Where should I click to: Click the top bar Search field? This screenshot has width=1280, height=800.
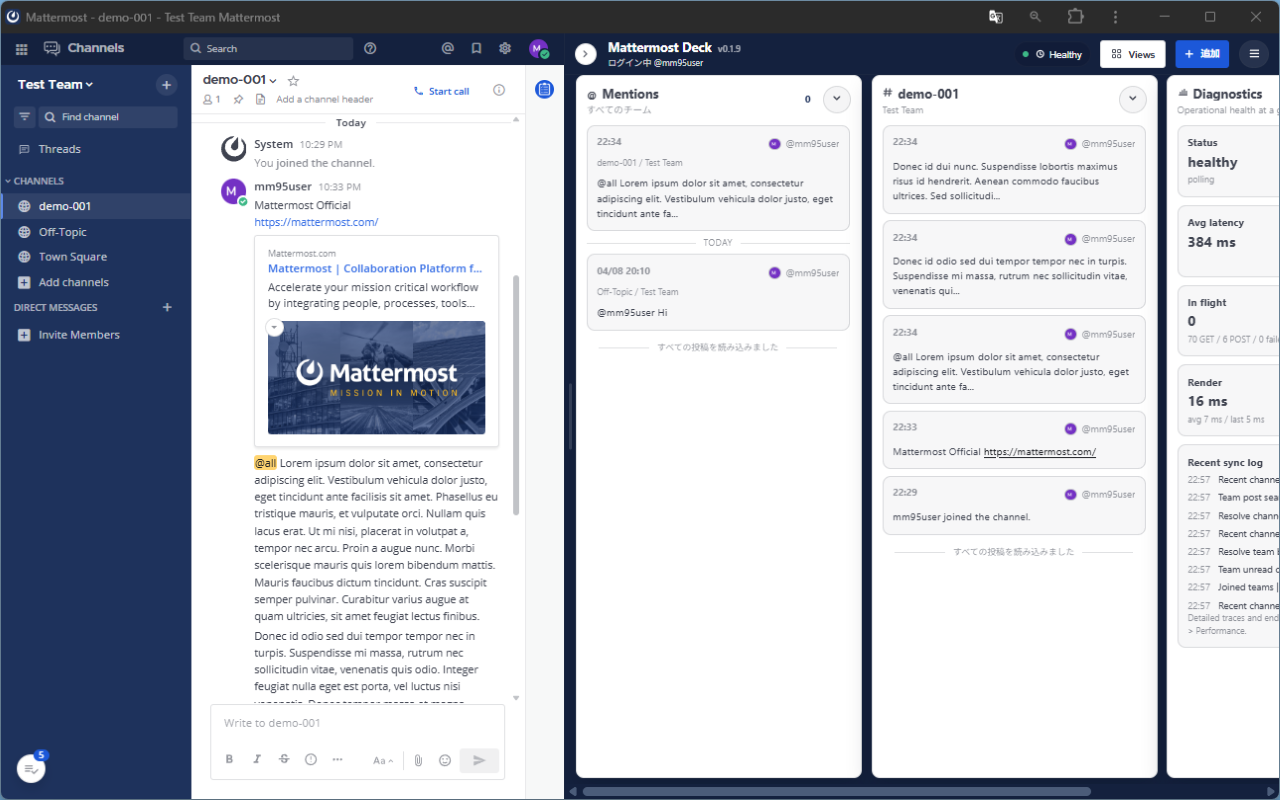[268, 48]
